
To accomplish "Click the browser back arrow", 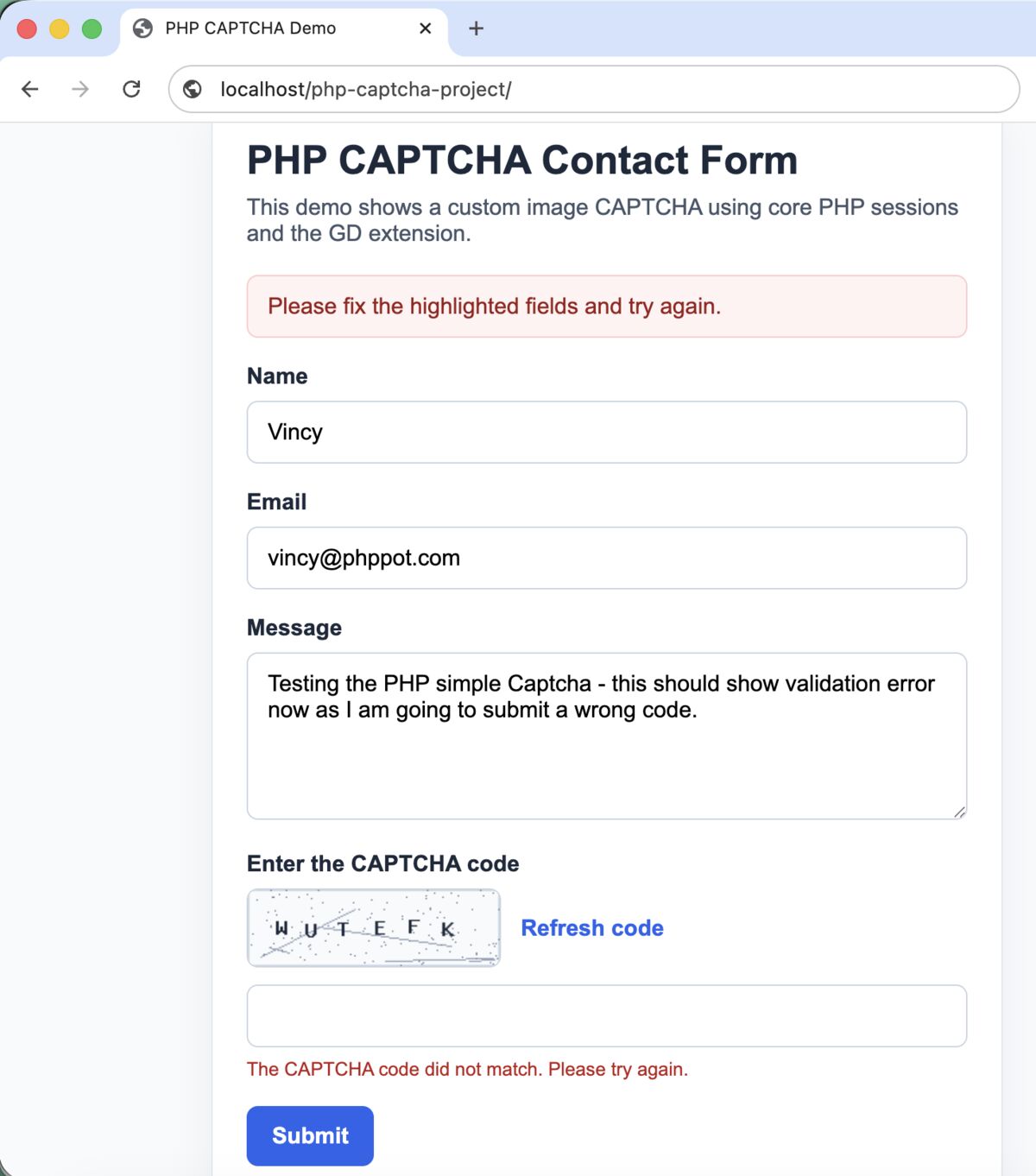I will click(30, 89).
